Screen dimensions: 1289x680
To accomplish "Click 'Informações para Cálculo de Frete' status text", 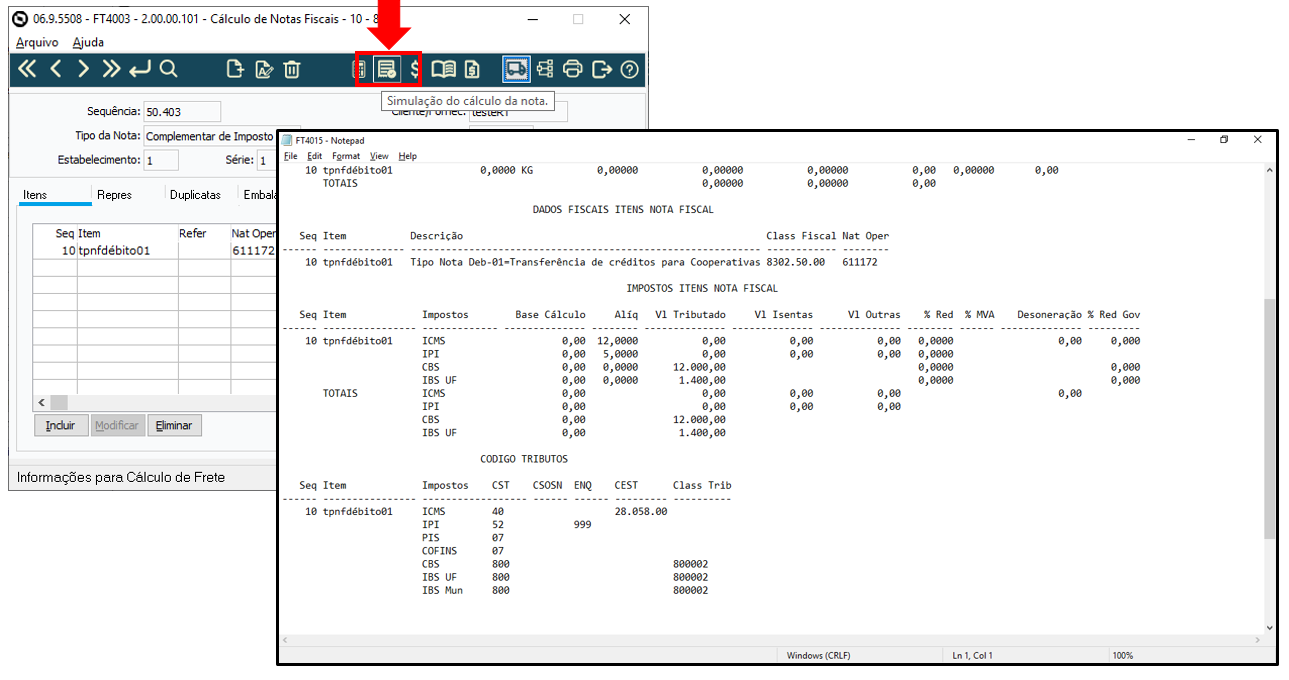I will click(x=121, y=477).
